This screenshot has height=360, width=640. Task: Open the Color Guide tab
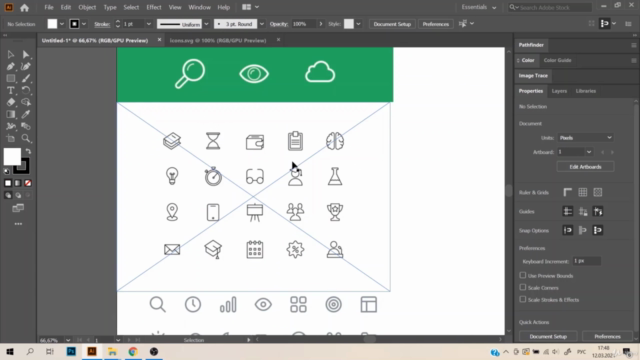tap(557, 60)
